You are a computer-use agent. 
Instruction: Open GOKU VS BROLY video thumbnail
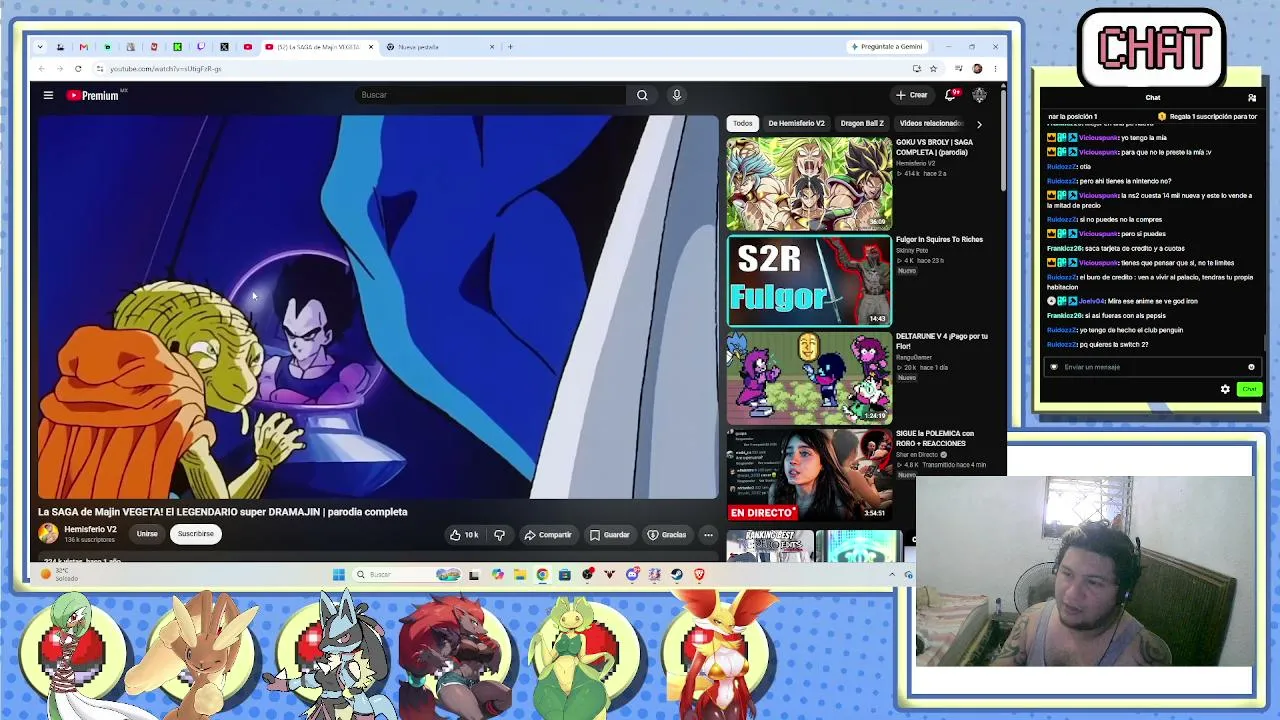[x=809, y=184]
